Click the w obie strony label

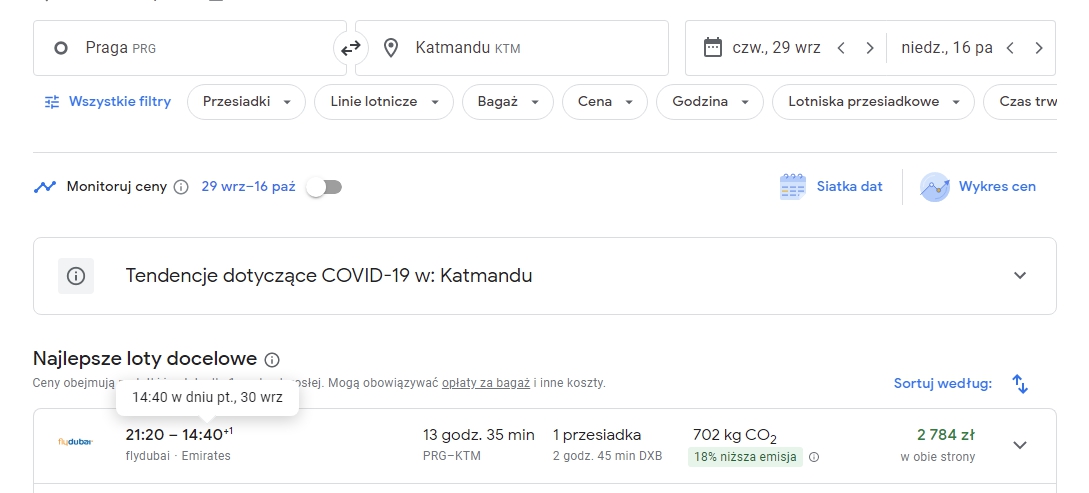[938, 457]
